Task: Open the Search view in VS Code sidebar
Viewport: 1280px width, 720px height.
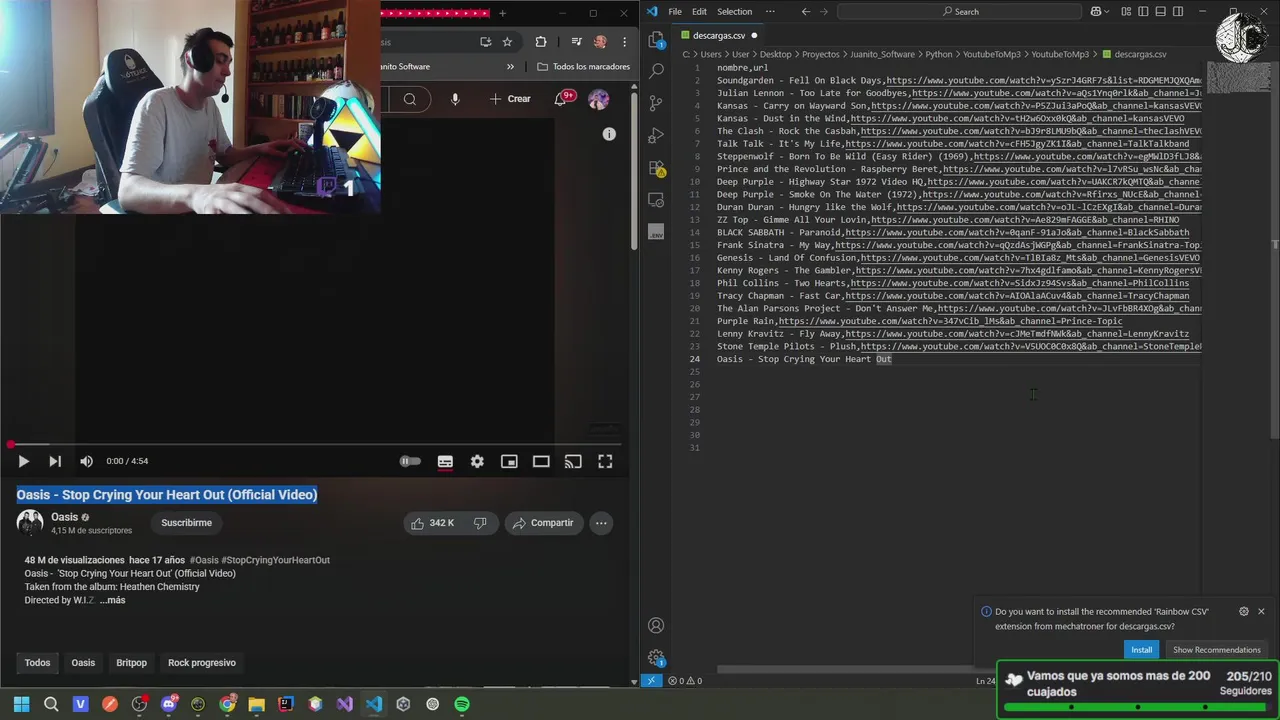Action: (x=656, y=72)
